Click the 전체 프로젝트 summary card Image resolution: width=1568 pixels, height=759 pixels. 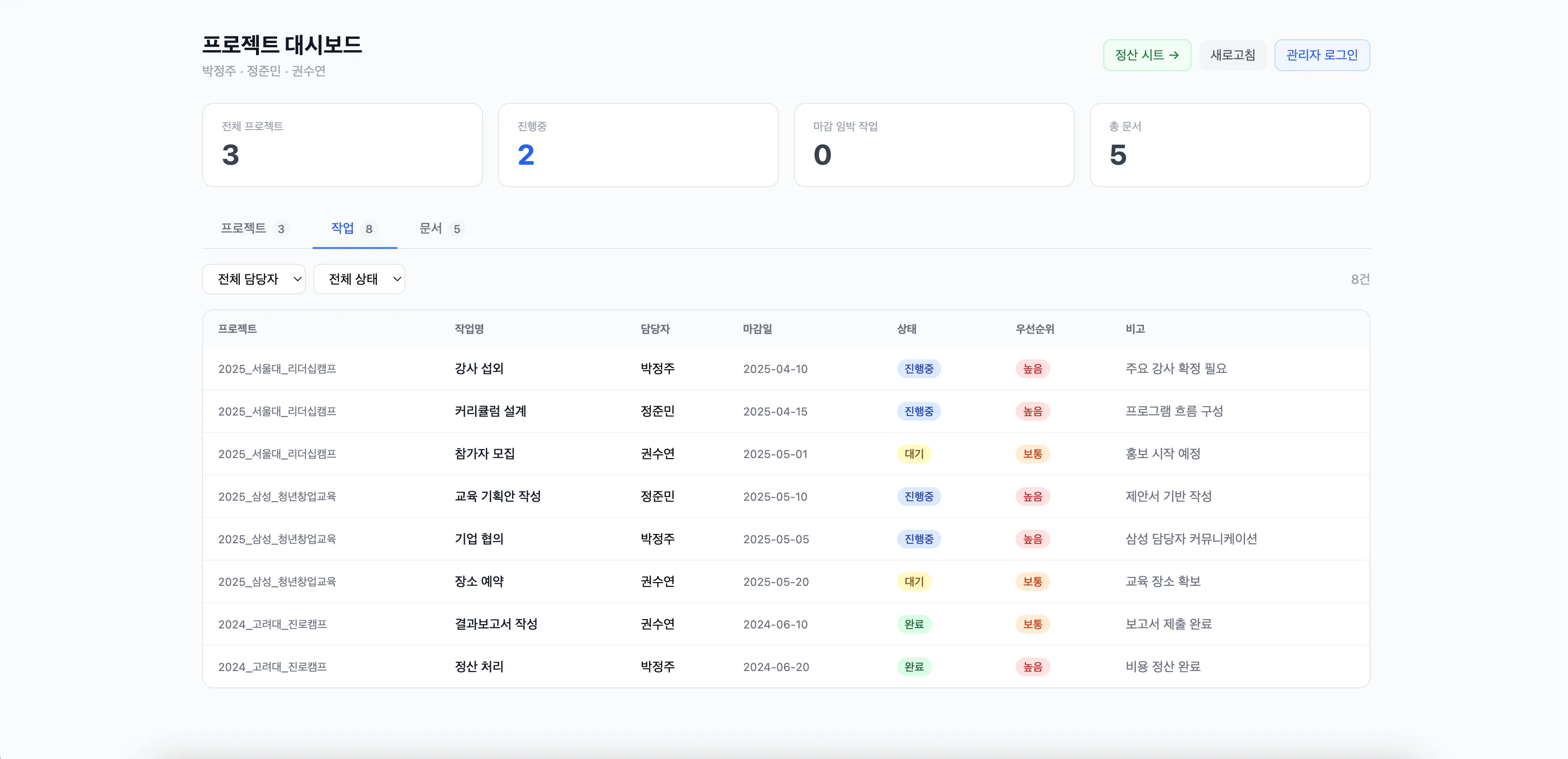342,145
